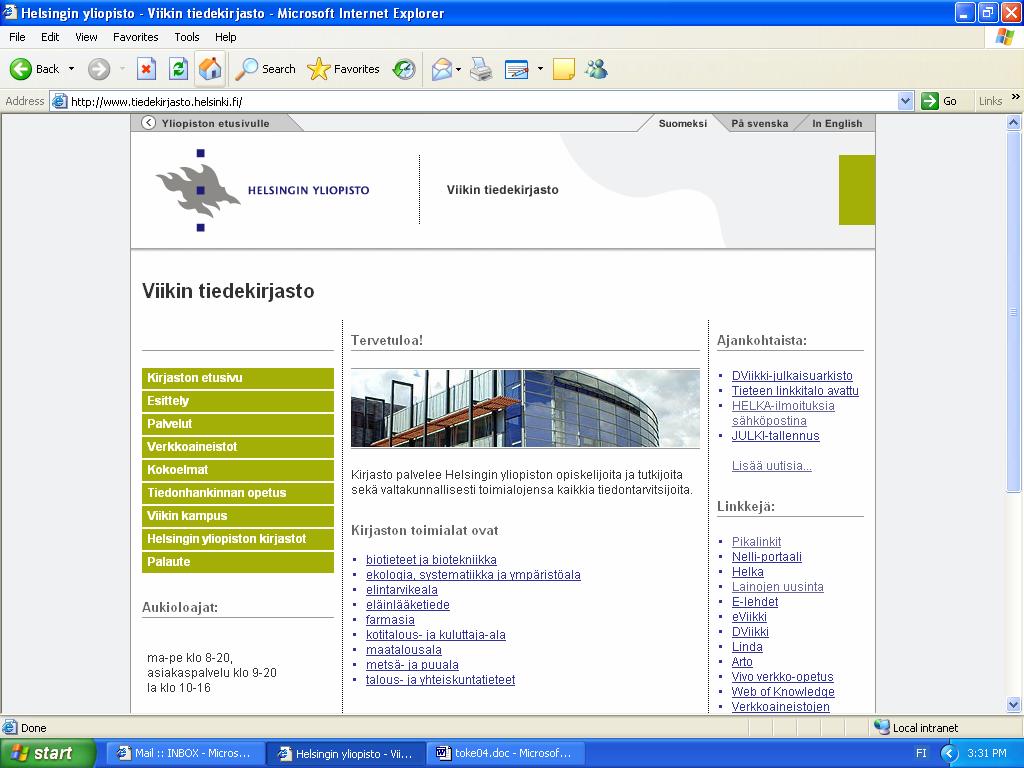Select Helsingin yliopiston kirjastot item
This screenshot has height=768, width=1024.
tap(238, 539)
